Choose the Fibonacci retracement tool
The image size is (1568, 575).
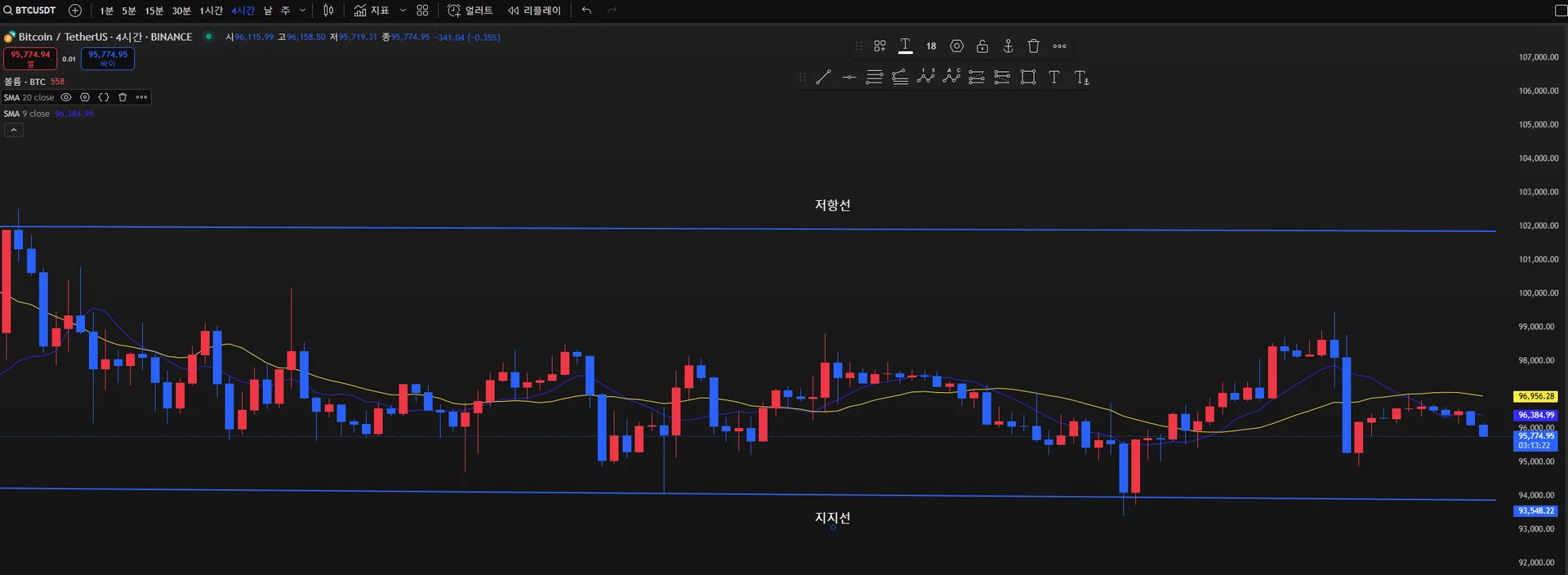point(875,77)
